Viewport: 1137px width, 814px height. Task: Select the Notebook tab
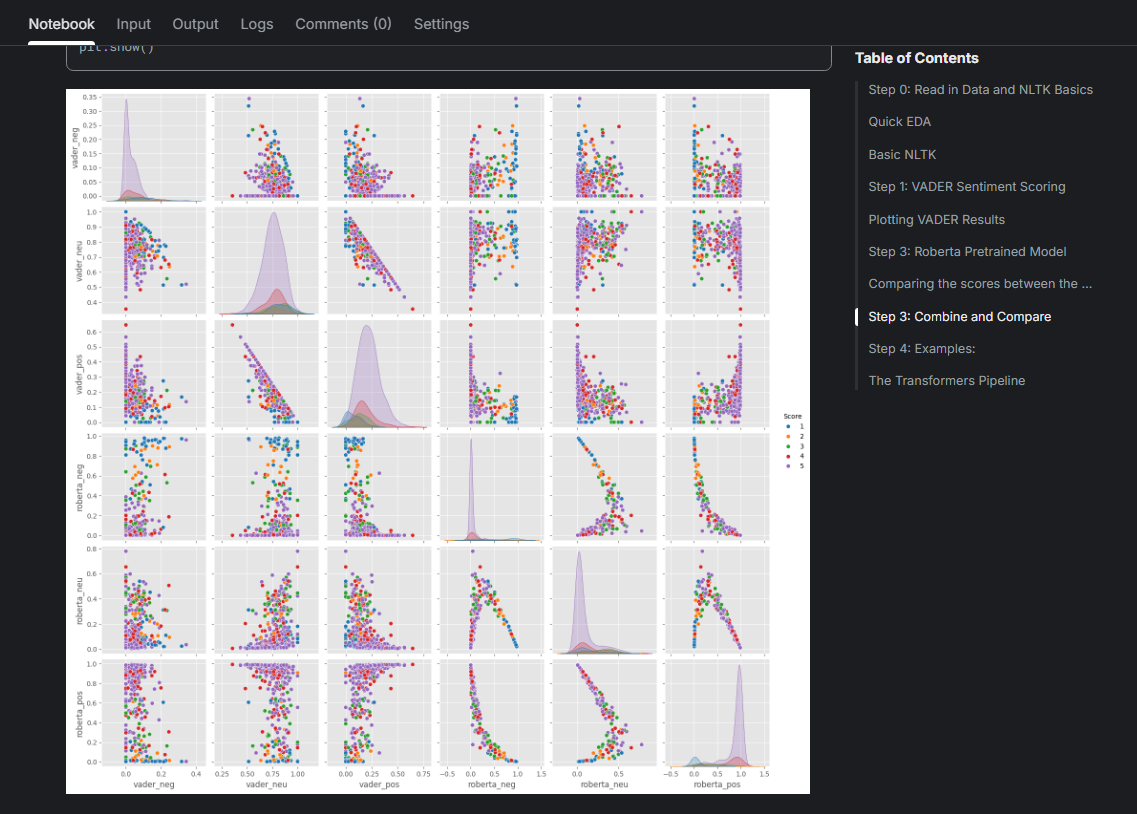point(62,24)
